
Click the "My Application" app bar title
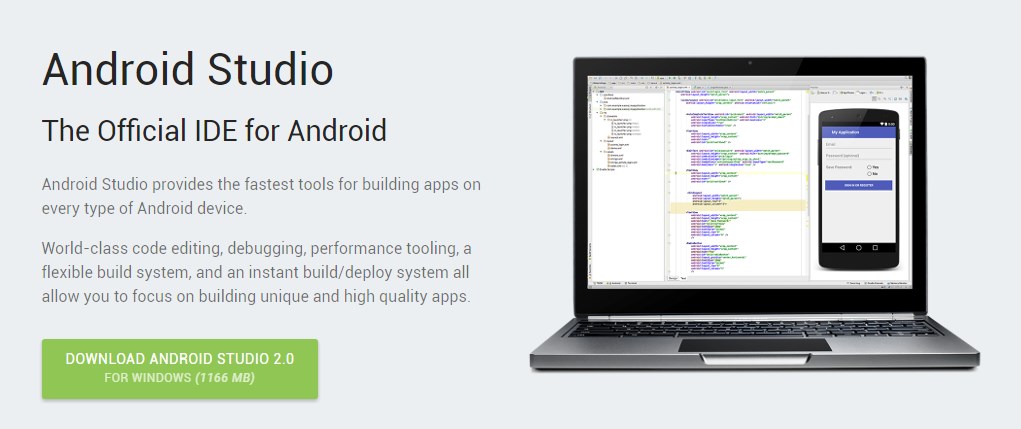coord(845,132)
